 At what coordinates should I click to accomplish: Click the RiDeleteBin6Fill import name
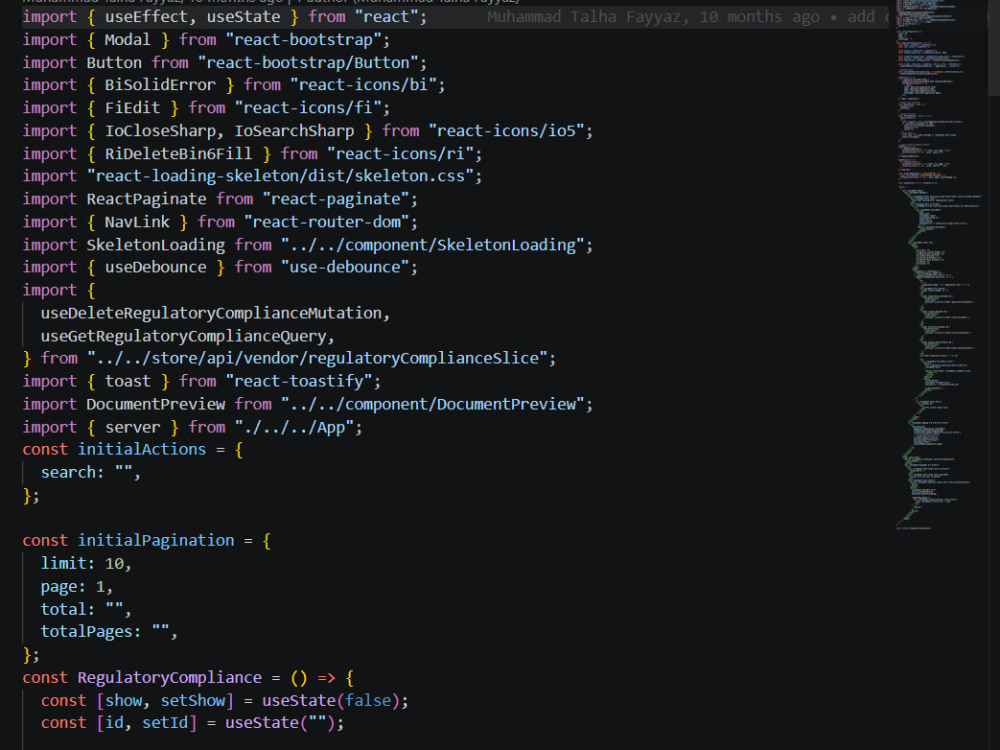179,154
